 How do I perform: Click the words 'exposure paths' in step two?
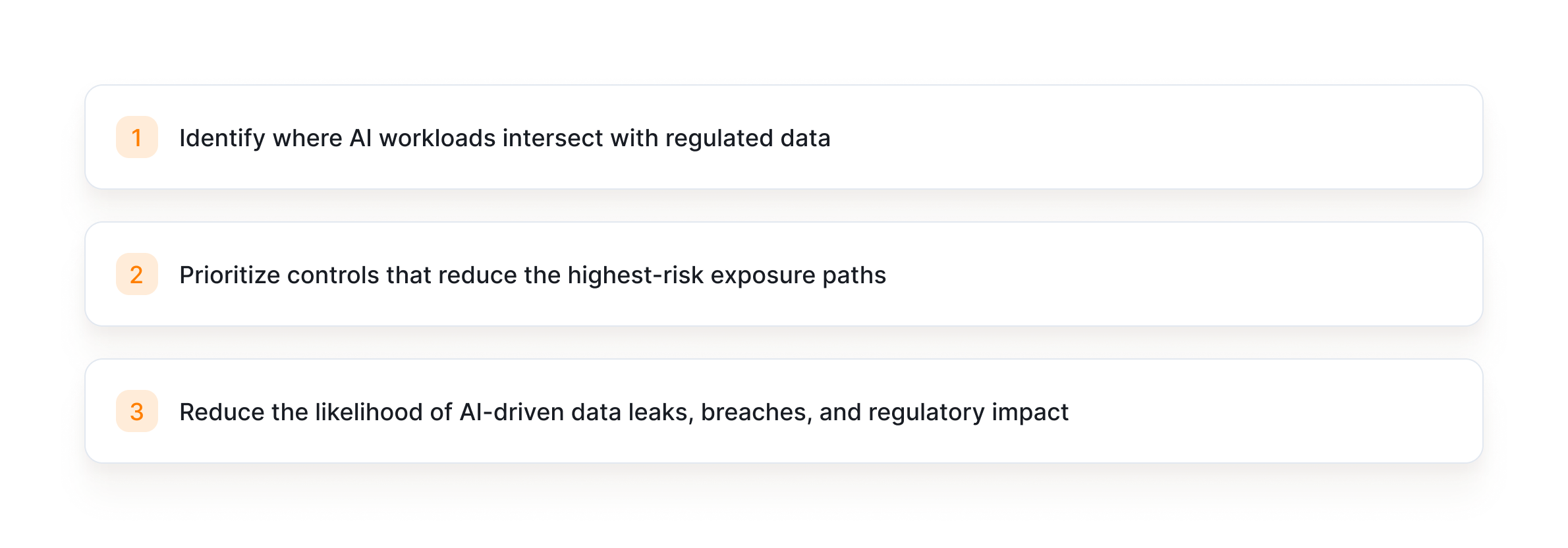[x=798, y=275]
